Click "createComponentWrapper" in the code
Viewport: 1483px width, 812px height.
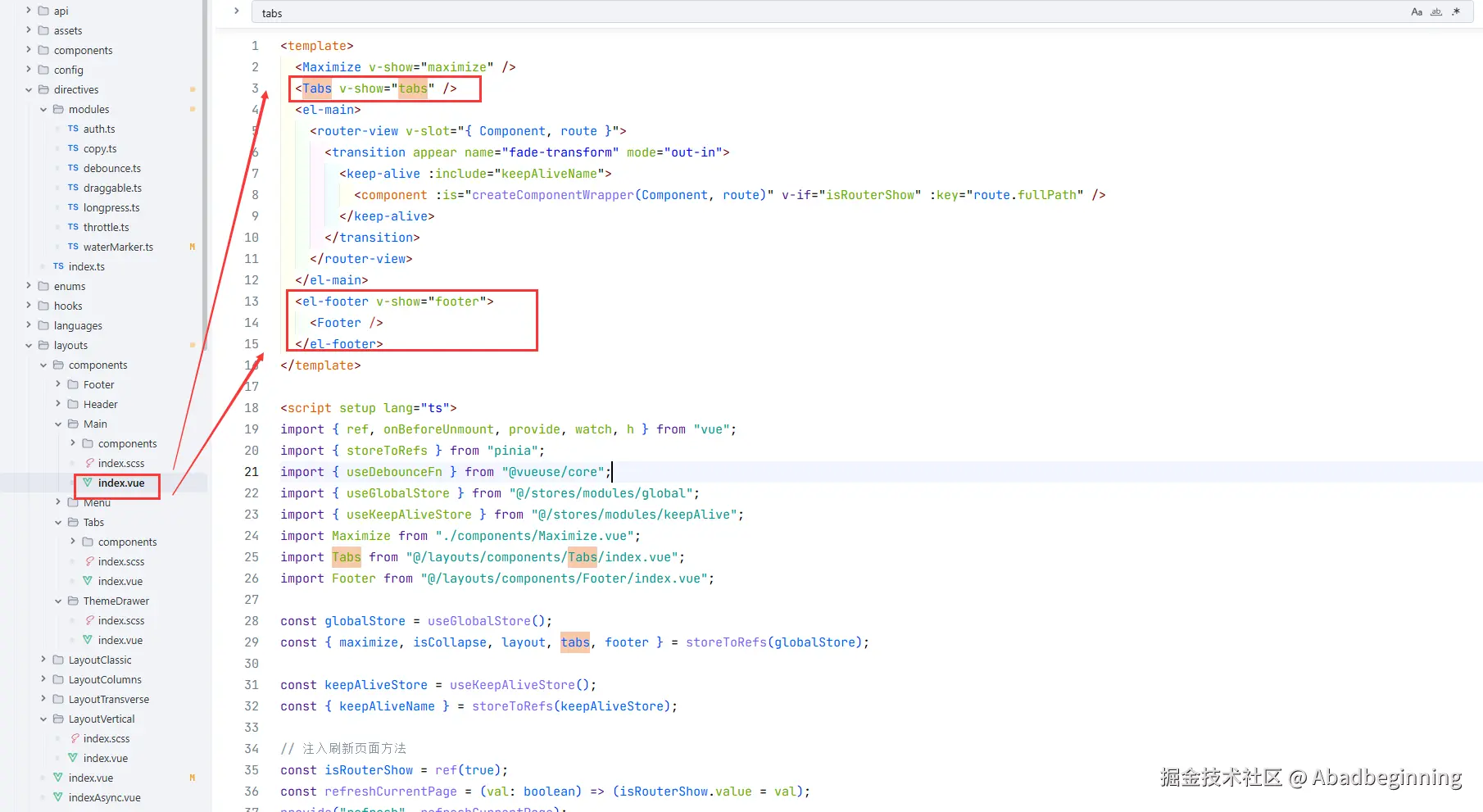tap(553, 195)
